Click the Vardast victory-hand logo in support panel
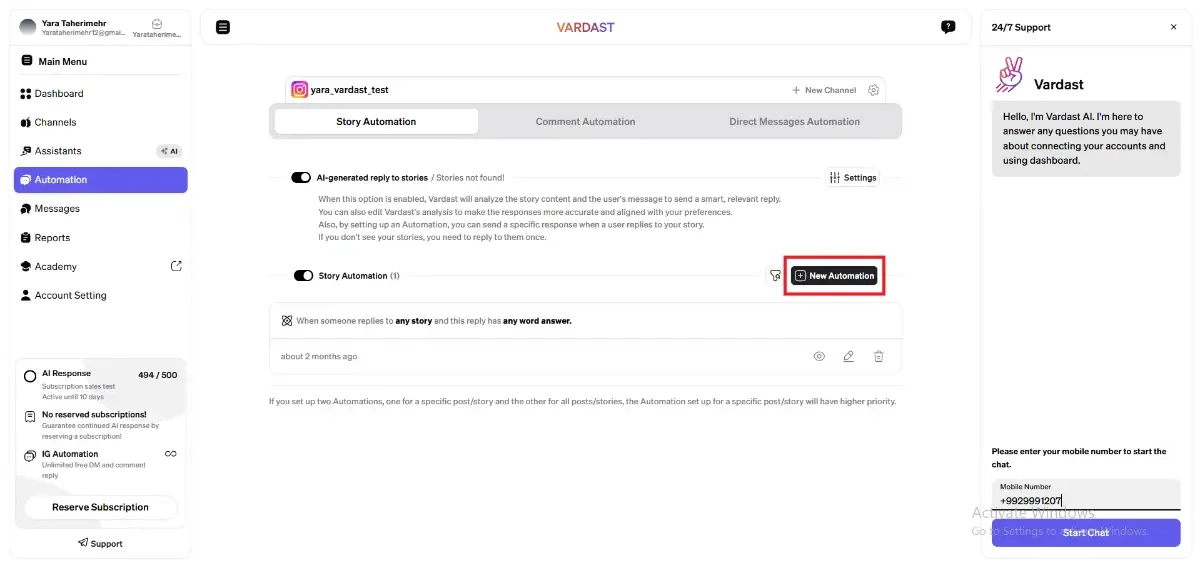This screenshot has height=568, width=1200. point(1009,76)
